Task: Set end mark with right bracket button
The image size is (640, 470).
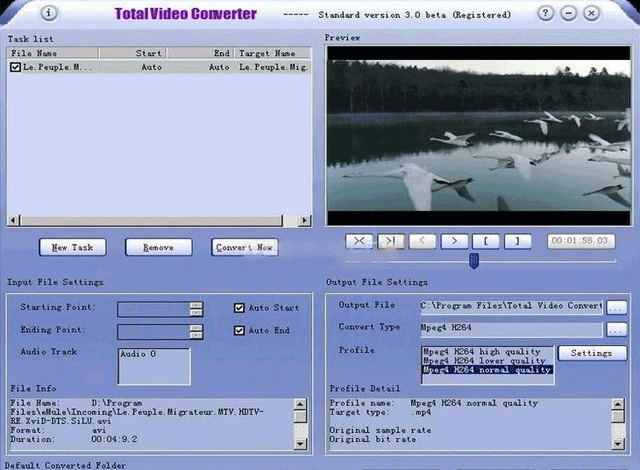Action: 516,241
